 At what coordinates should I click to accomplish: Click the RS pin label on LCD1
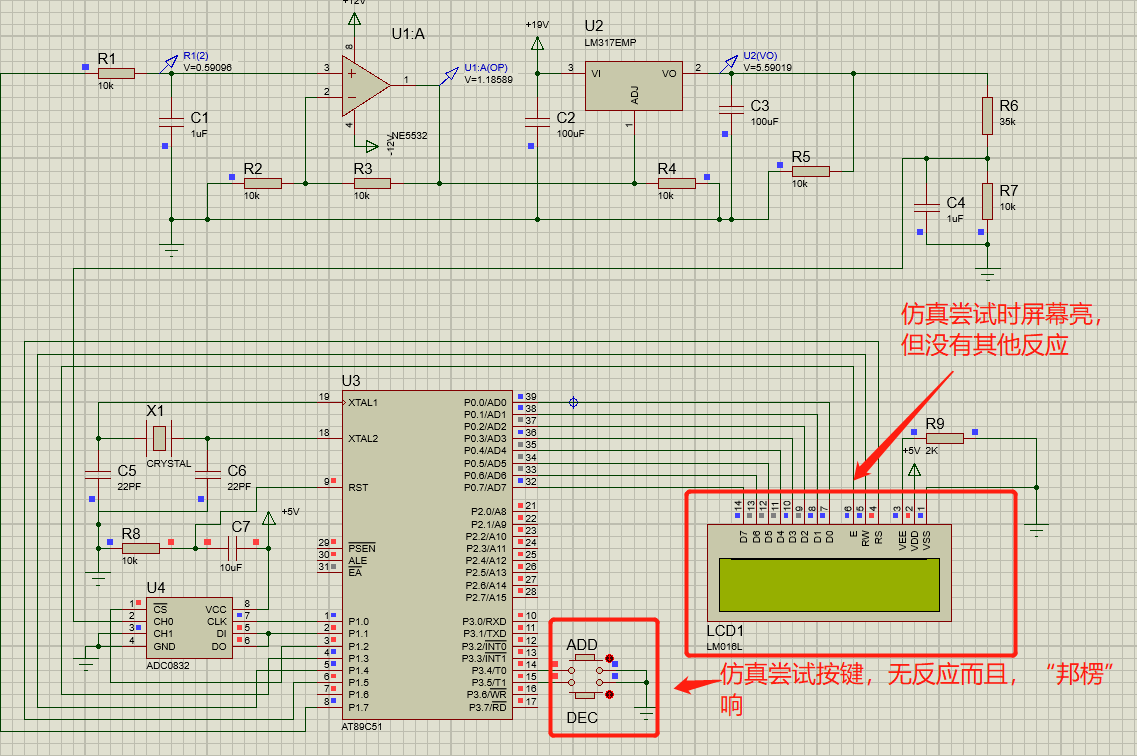click(879, 537)
